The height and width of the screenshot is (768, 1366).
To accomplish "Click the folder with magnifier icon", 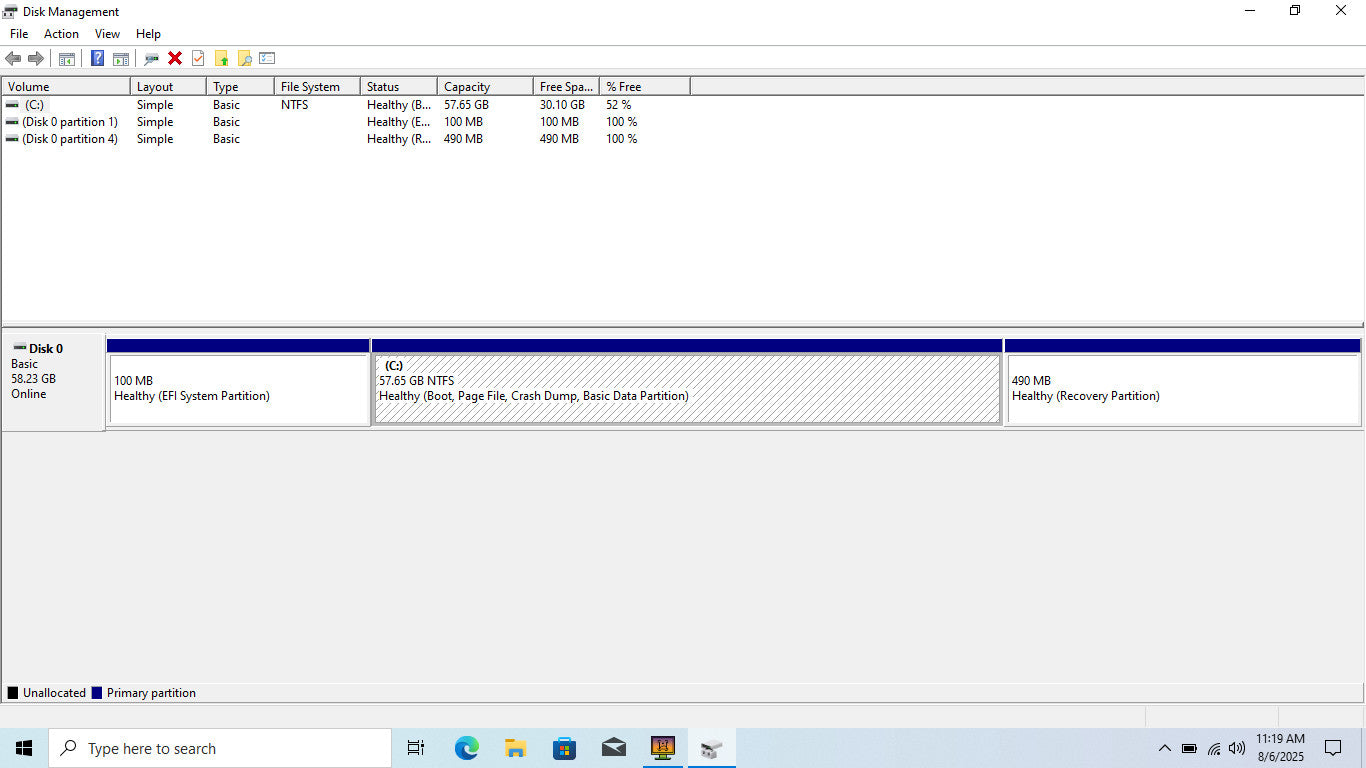I will [244, 58].
